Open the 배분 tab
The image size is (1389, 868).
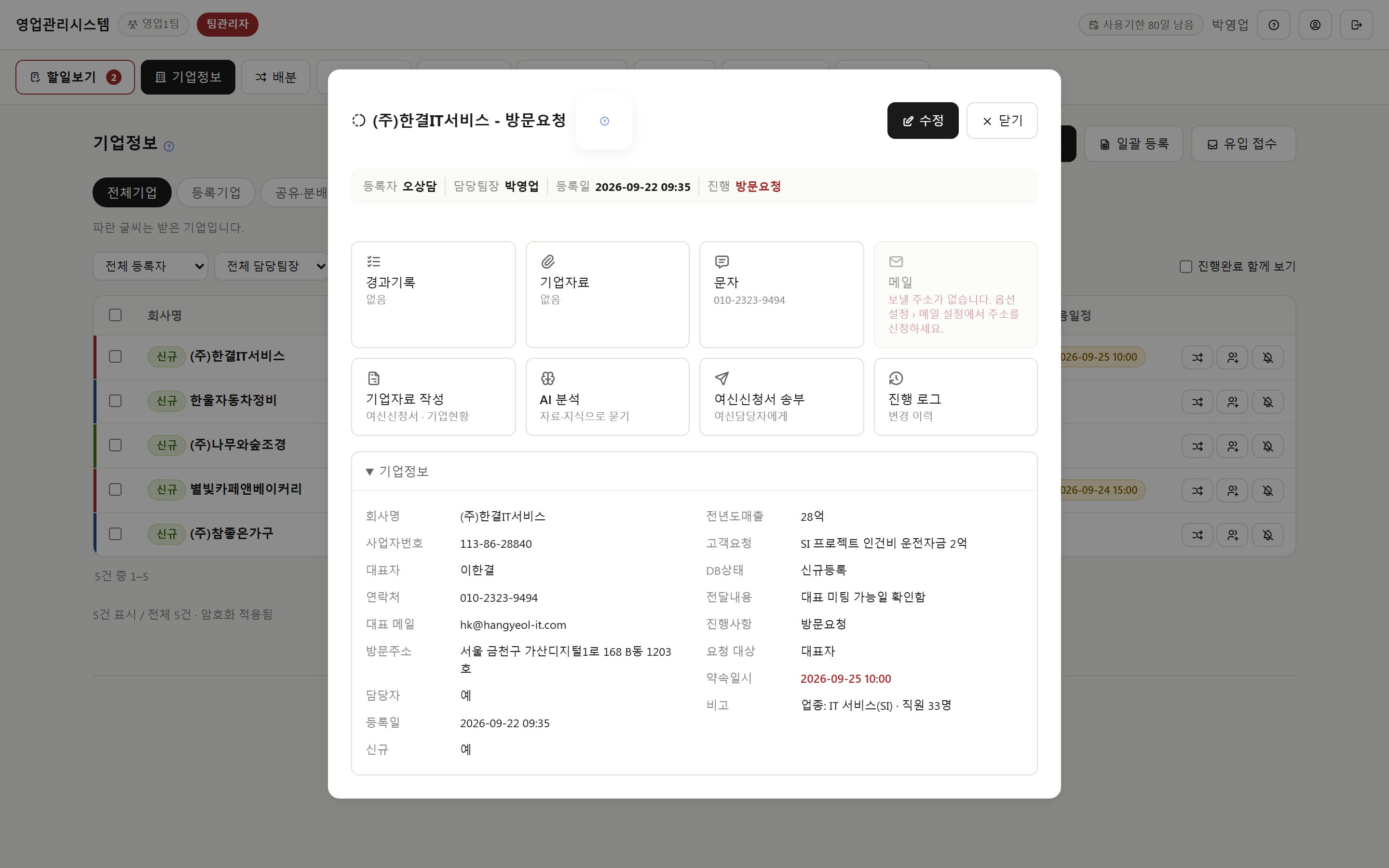[275, 77]
